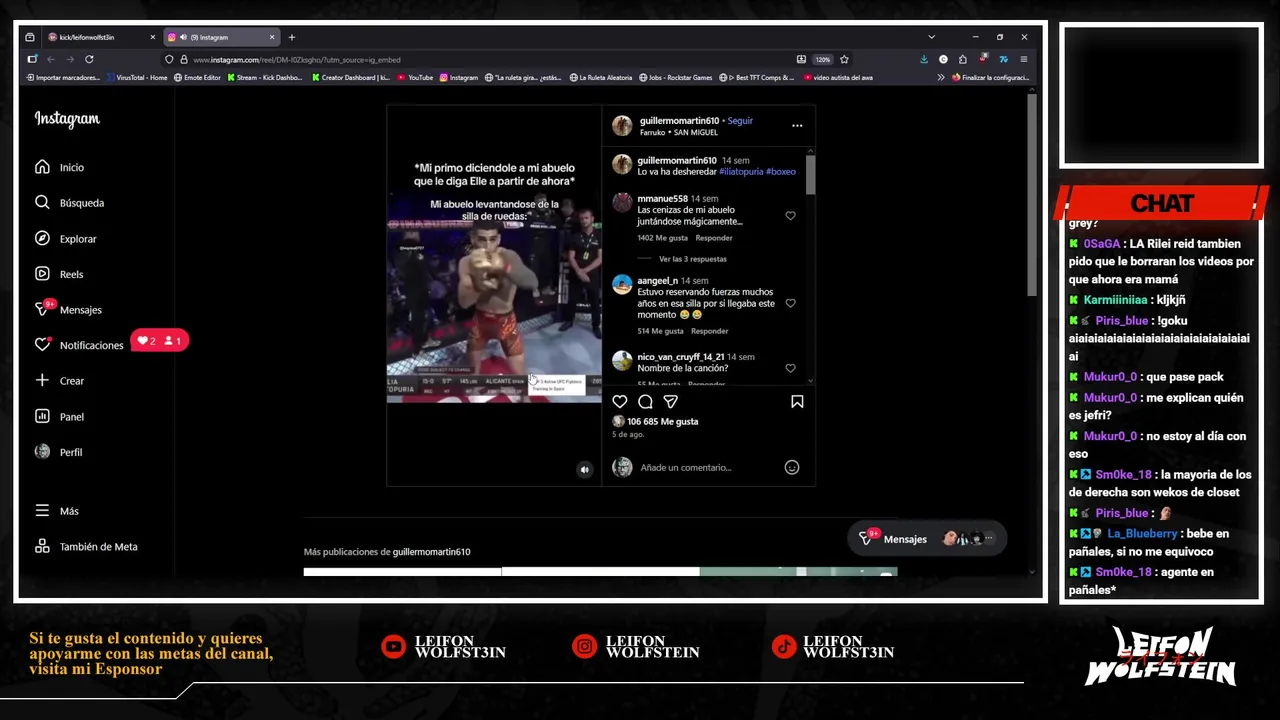Open the sidebar toggle left of back arrow
1280x720 pixels.
(x=32, y=59)
